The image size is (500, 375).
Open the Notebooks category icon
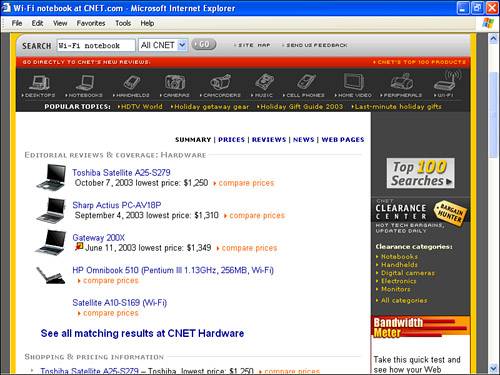click(85, 83)
